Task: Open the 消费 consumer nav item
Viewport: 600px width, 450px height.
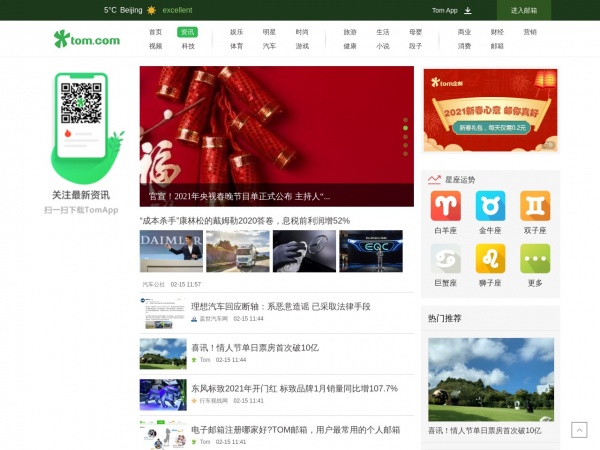Action: [464, 46]
